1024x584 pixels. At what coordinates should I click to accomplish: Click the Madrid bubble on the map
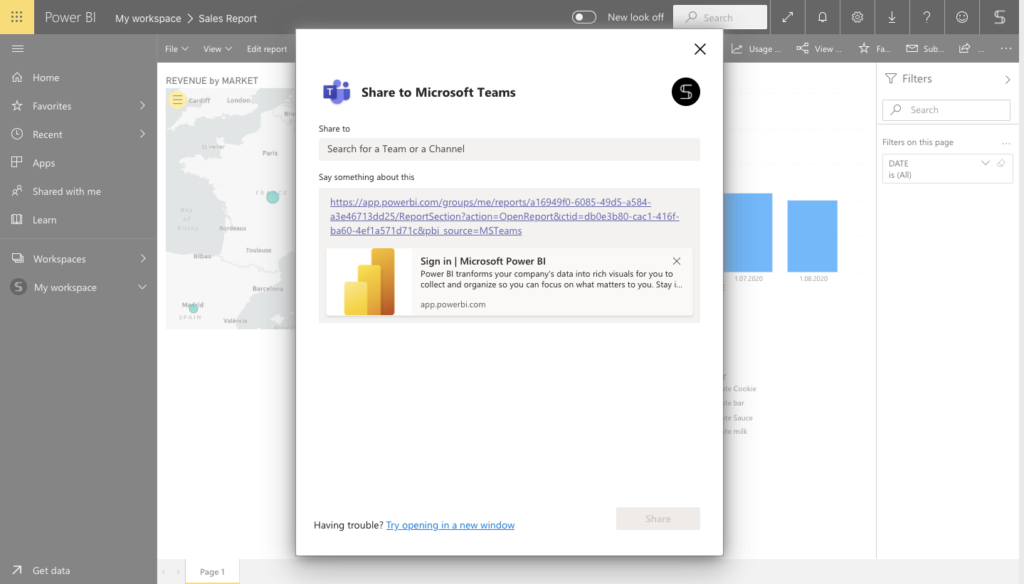pos(193,308)
